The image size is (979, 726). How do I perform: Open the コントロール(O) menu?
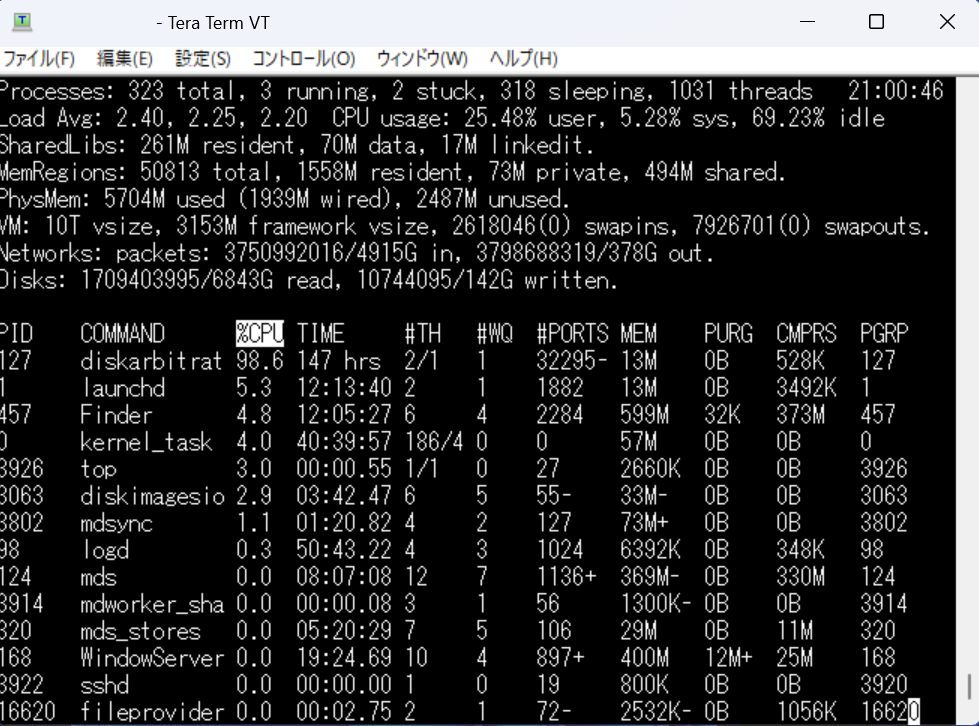[304, 59]
